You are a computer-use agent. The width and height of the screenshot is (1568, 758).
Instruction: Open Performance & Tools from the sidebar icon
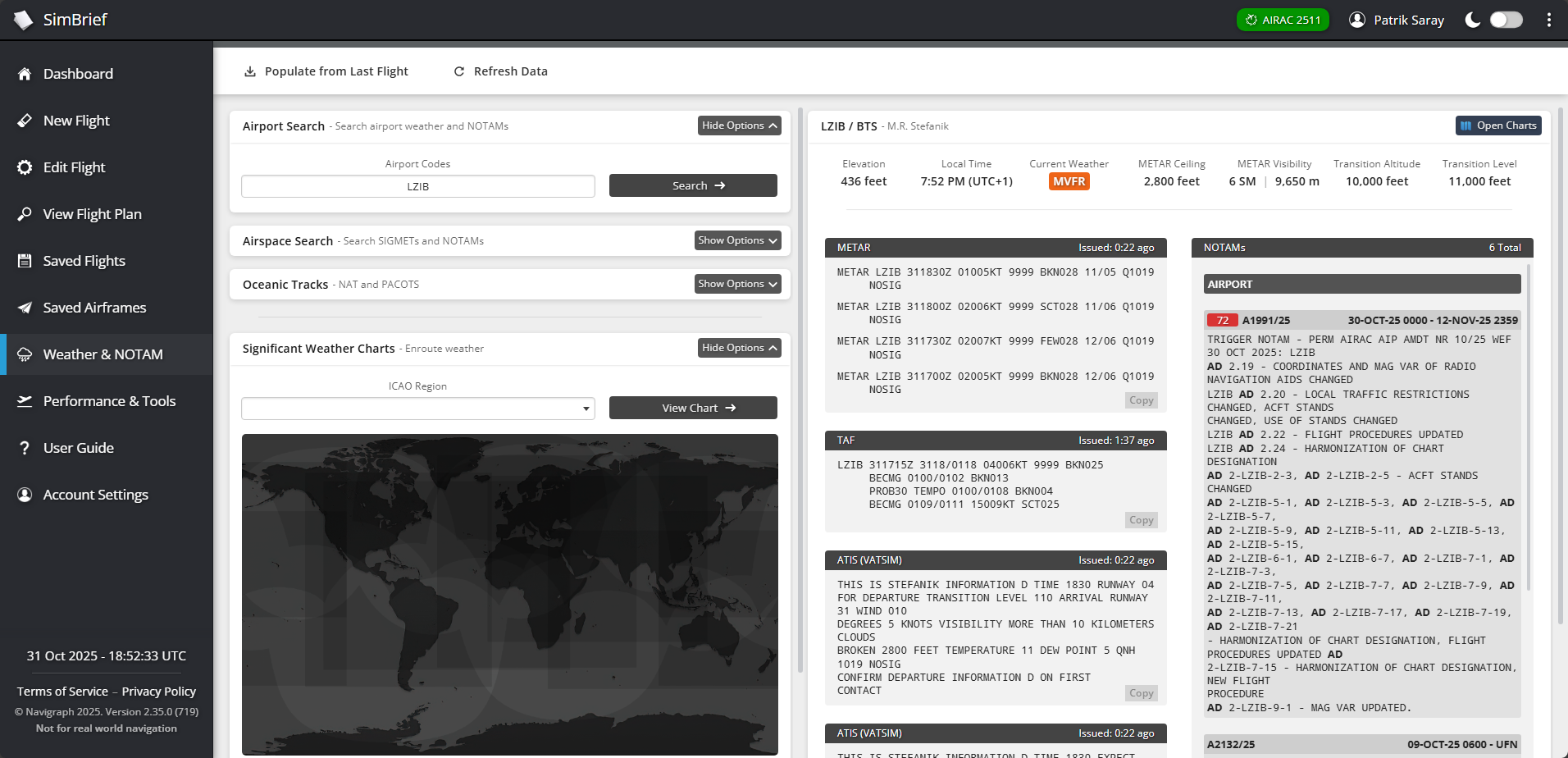(25, 401)
